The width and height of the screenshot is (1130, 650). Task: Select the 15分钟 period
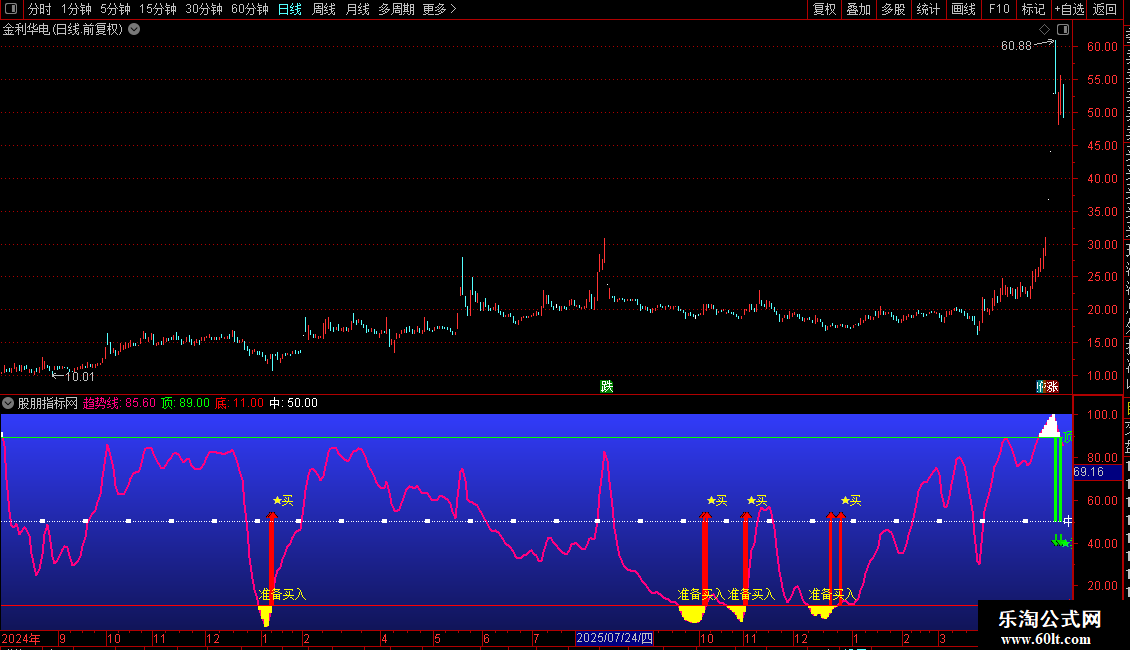[x=158, y=9]
